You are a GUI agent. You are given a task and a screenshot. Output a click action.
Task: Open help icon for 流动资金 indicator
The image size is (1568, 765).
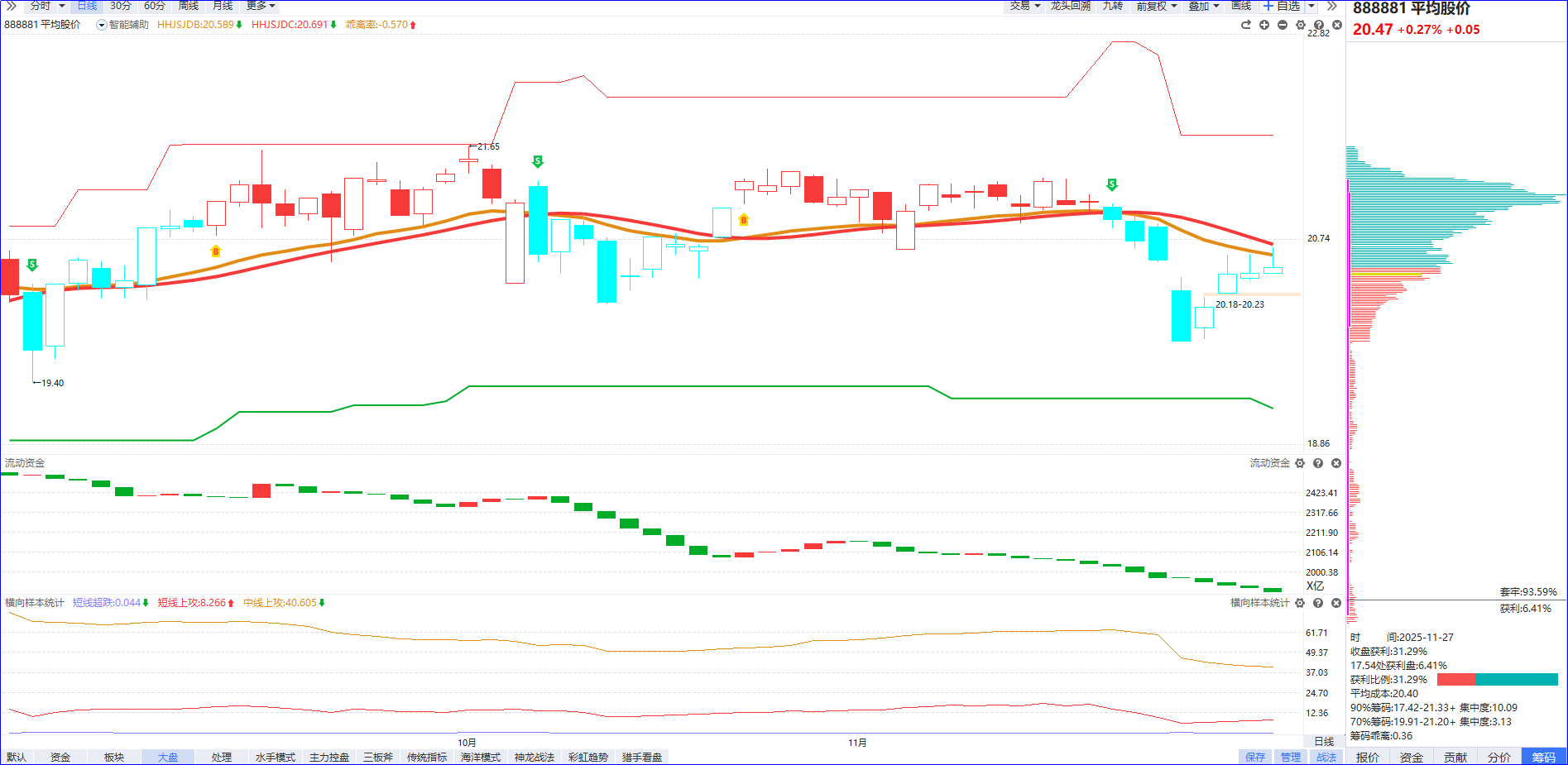[1318, 463]
